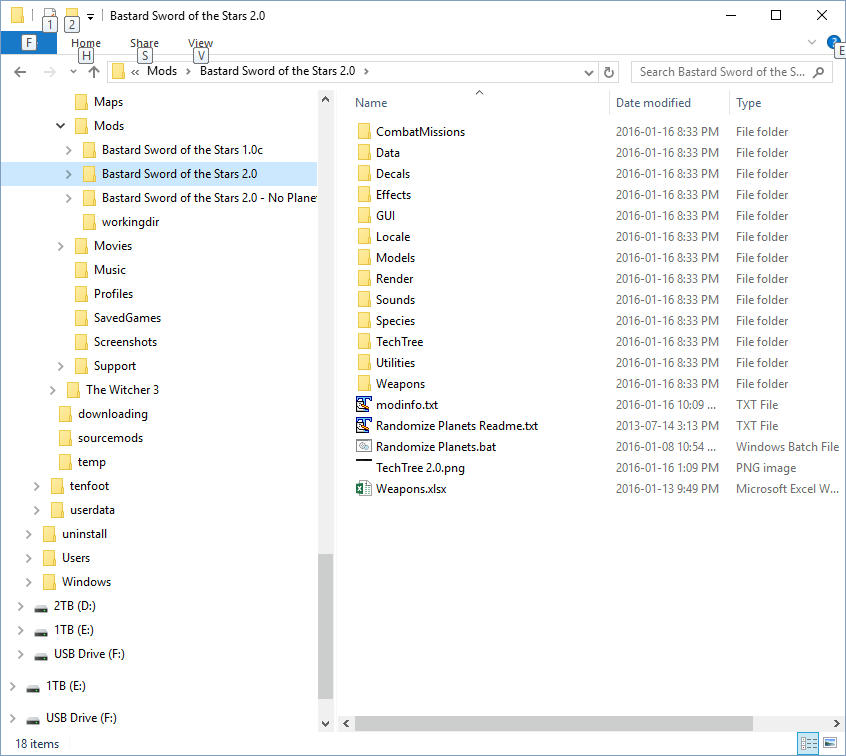
Task: Click the horizontal scrollbar thumb
Action: tap(553, 724)
